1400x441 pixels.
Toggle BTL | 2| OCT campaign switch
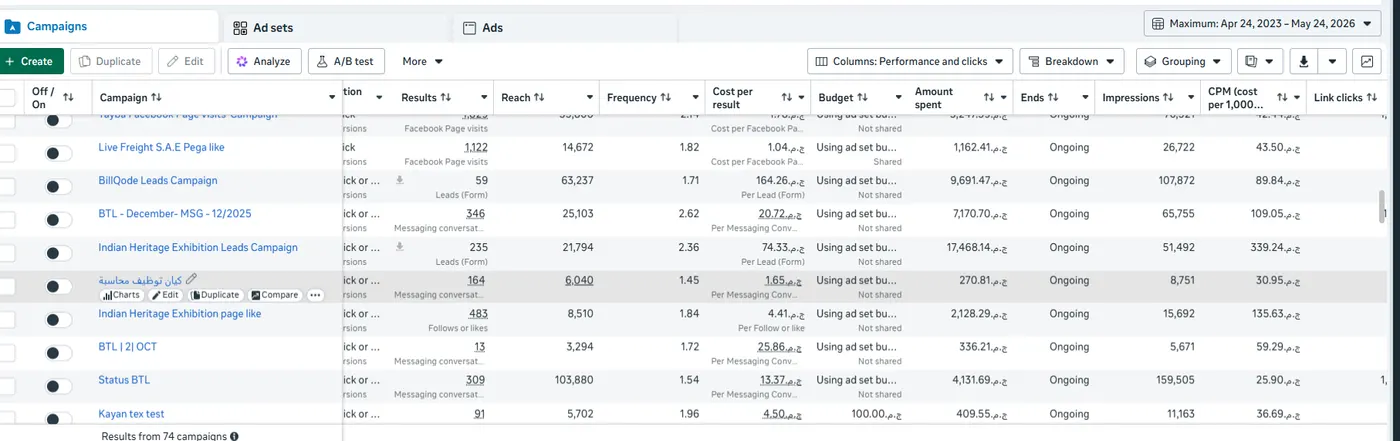pyautogui.click(x=59, y=353)
